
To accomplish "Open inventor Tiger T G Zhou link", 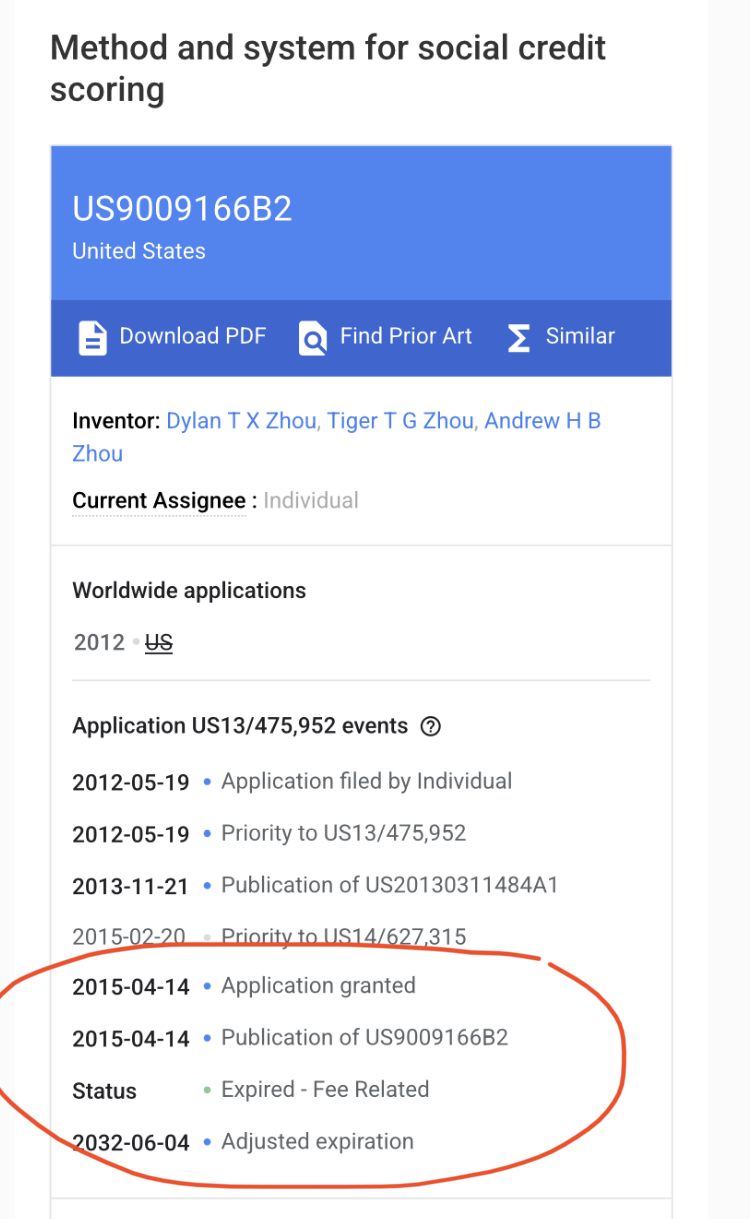I will pyautogui.click(x=401, y=421).
